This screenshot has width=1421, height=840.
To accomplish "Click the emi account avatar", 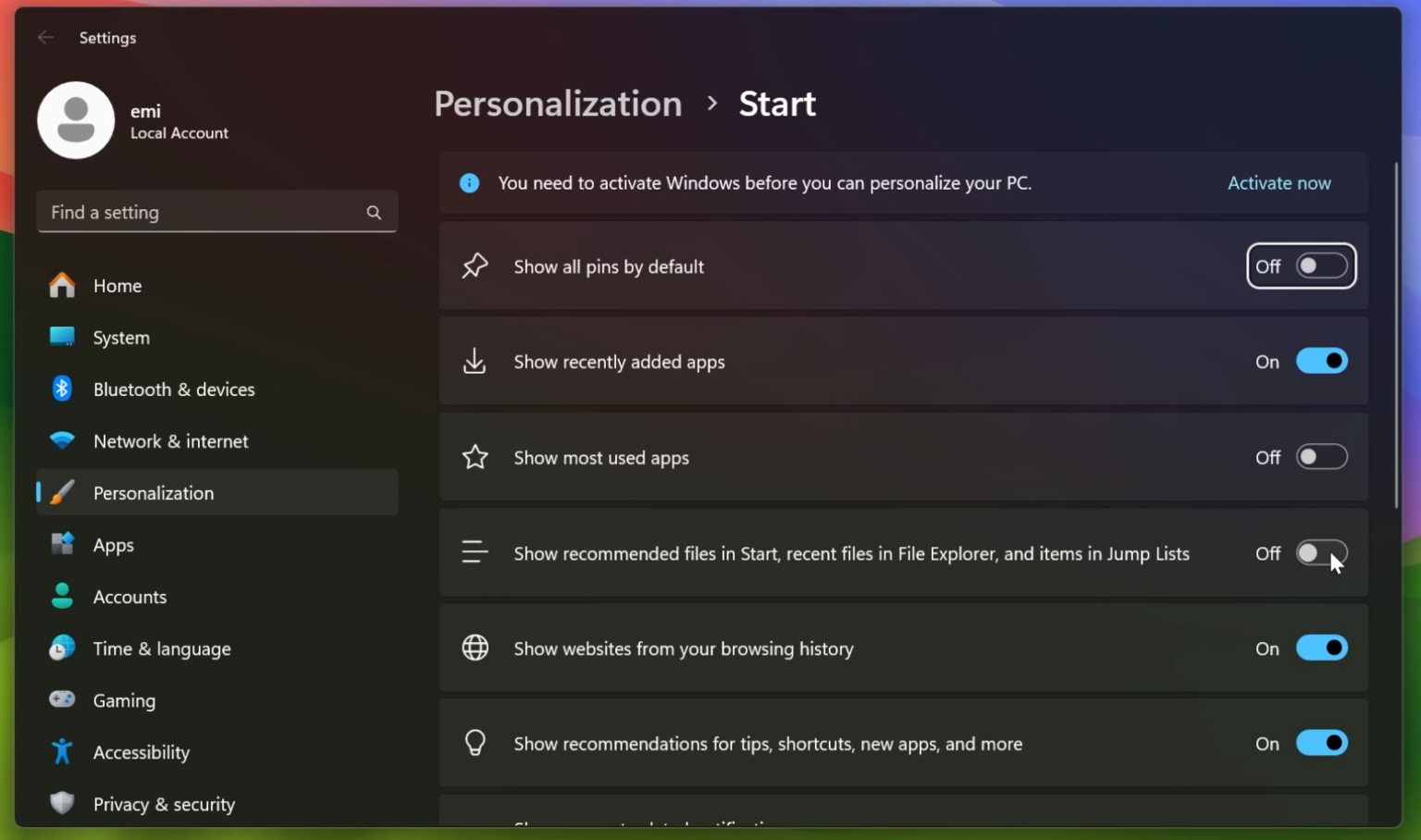I will pyautogui.click(x=76, y=120).
